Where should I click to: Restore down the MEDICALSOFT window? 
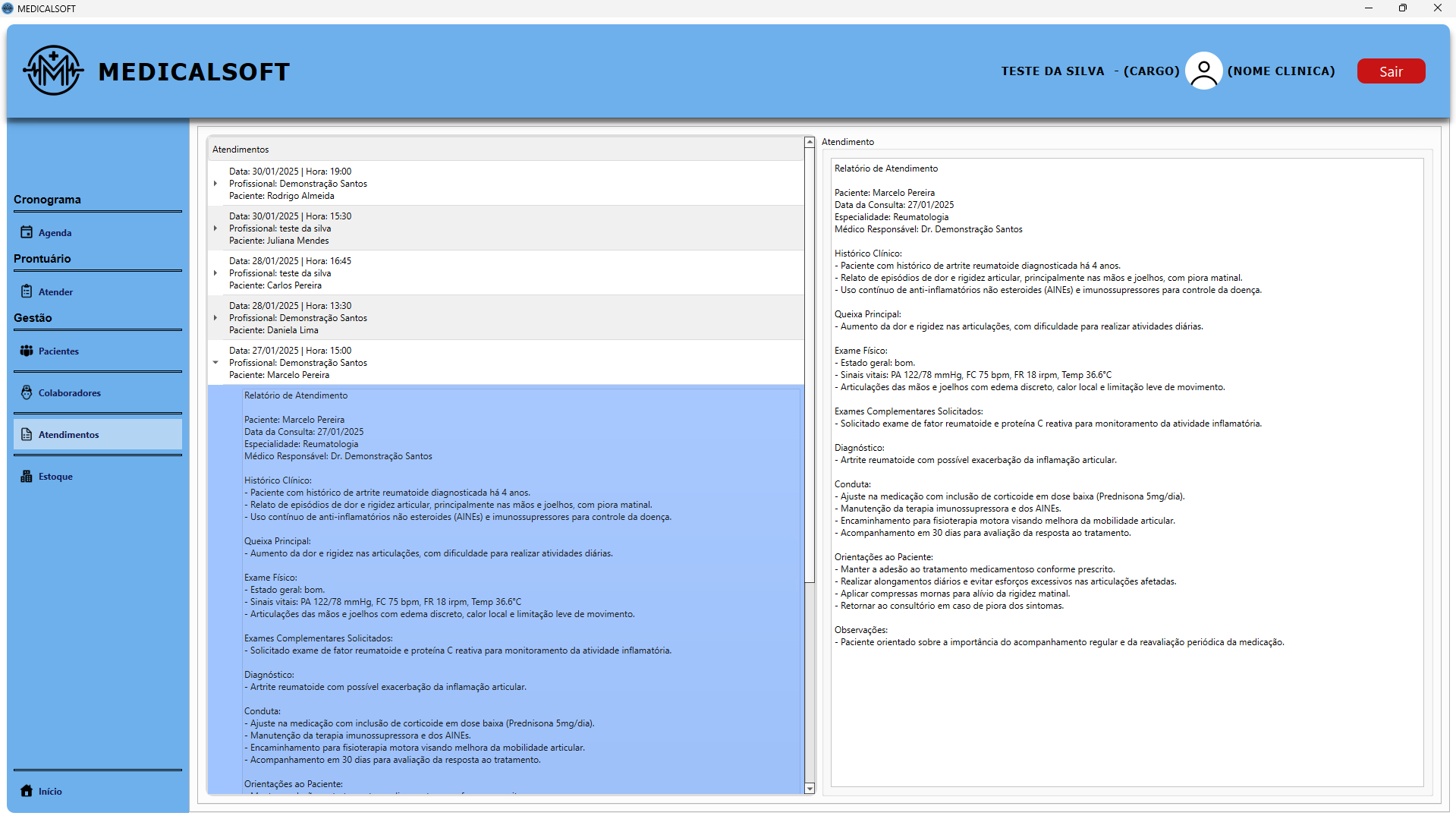tap(1403, 8)
